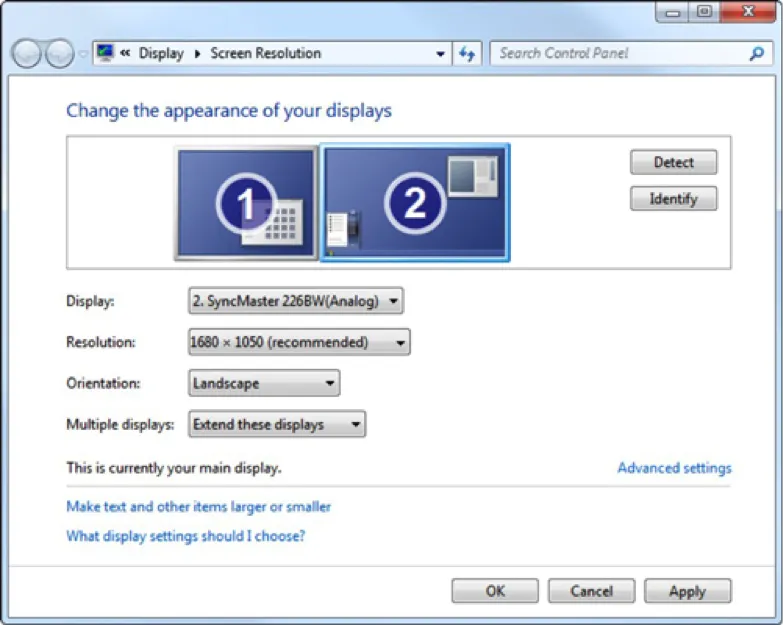The height and width of the screenshot is (625, 783).
Task: Click the search magnifier icon
Action: coord(756,54)
